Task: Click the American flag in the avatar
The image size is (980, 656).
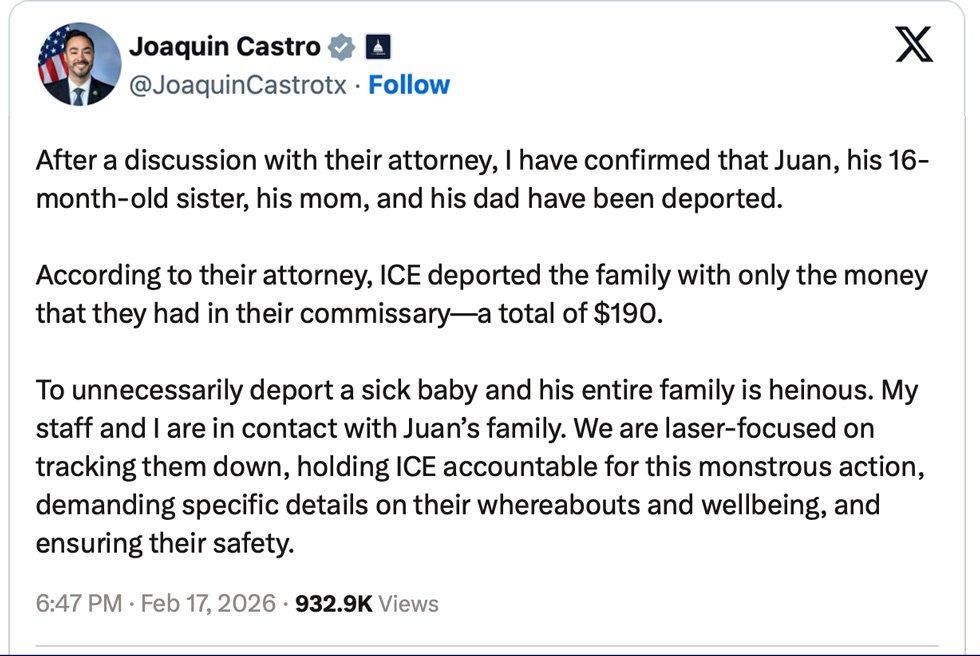Action: (52, 58)
